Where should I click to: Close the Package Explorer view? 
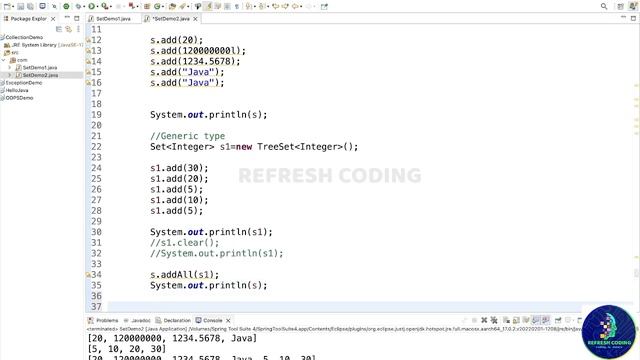pyautogui.click(x=53, y=19)
